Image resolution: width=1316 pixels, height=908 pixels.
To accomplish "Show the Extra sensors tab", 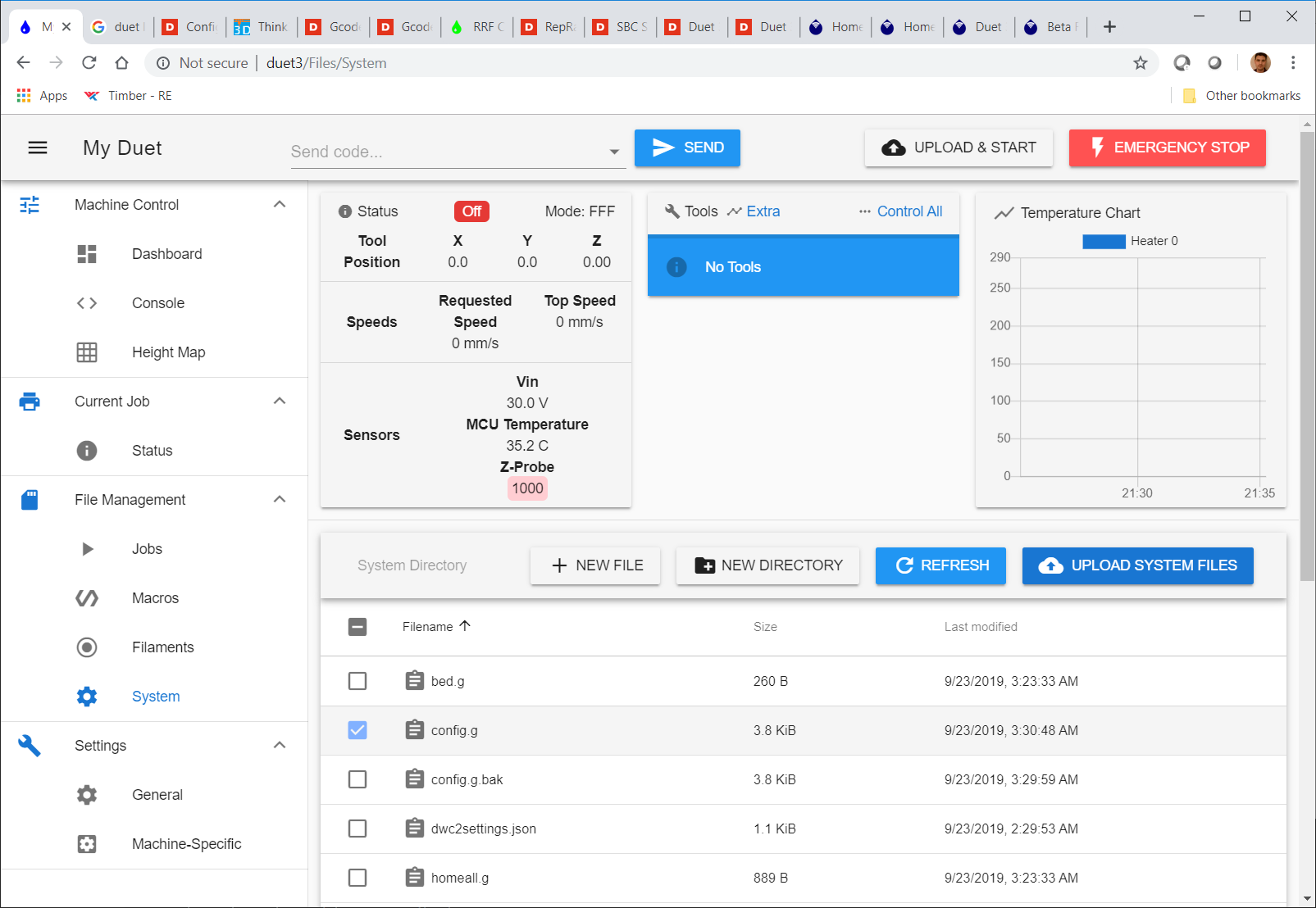I will pyautogui.click(x=754, y=211).
